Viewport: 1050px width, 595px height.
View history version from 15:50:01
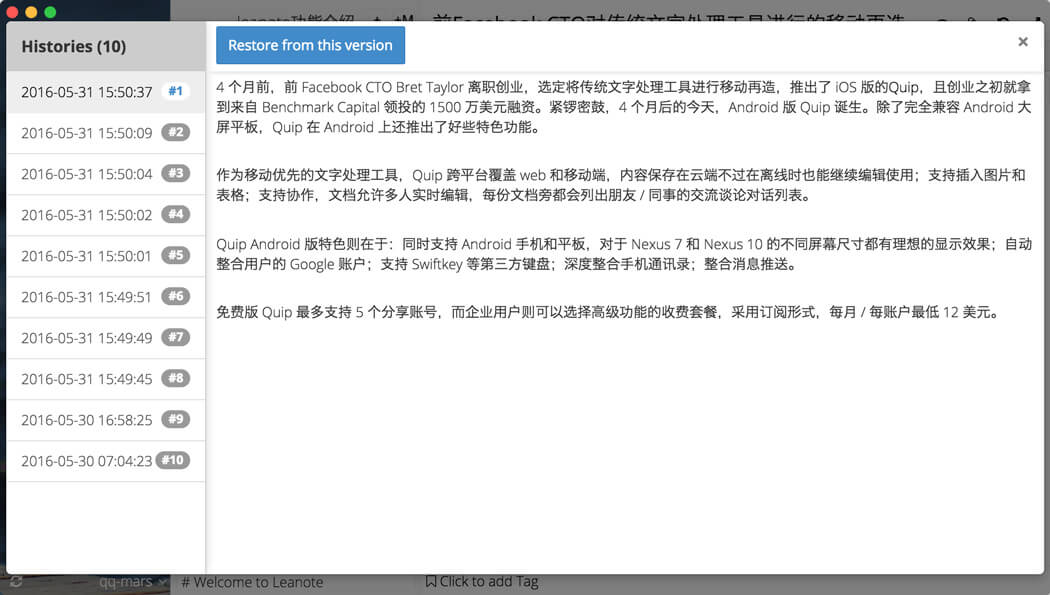[x=87, y=256]
